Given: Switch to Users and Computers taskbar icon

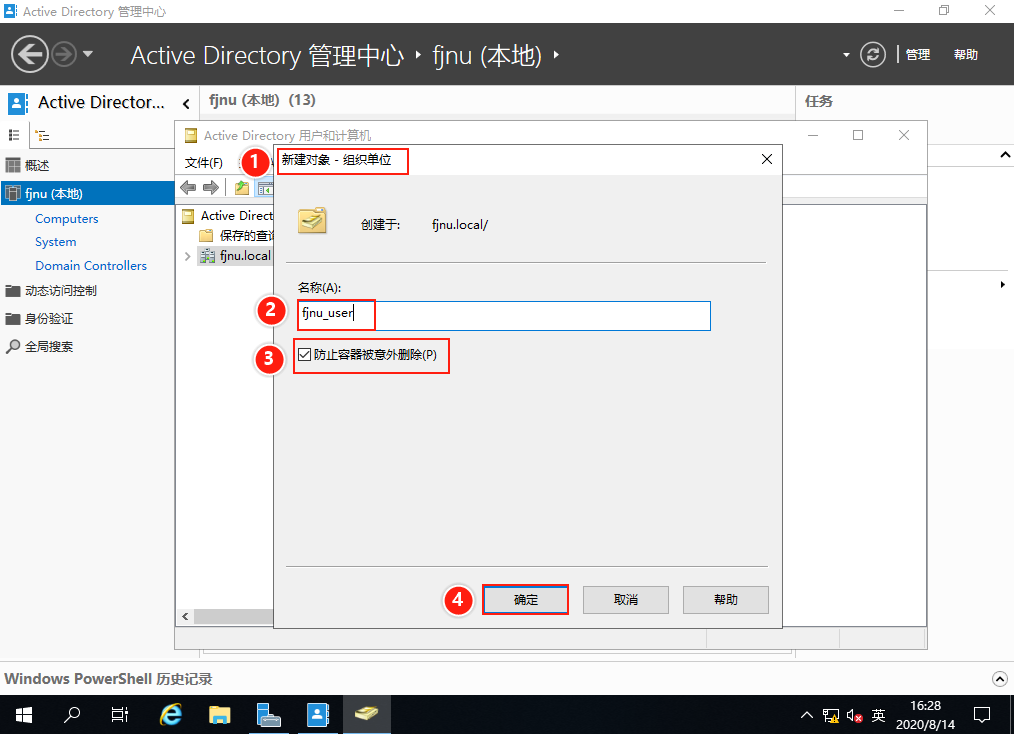Looking at the screenshot, I should 367,715.
